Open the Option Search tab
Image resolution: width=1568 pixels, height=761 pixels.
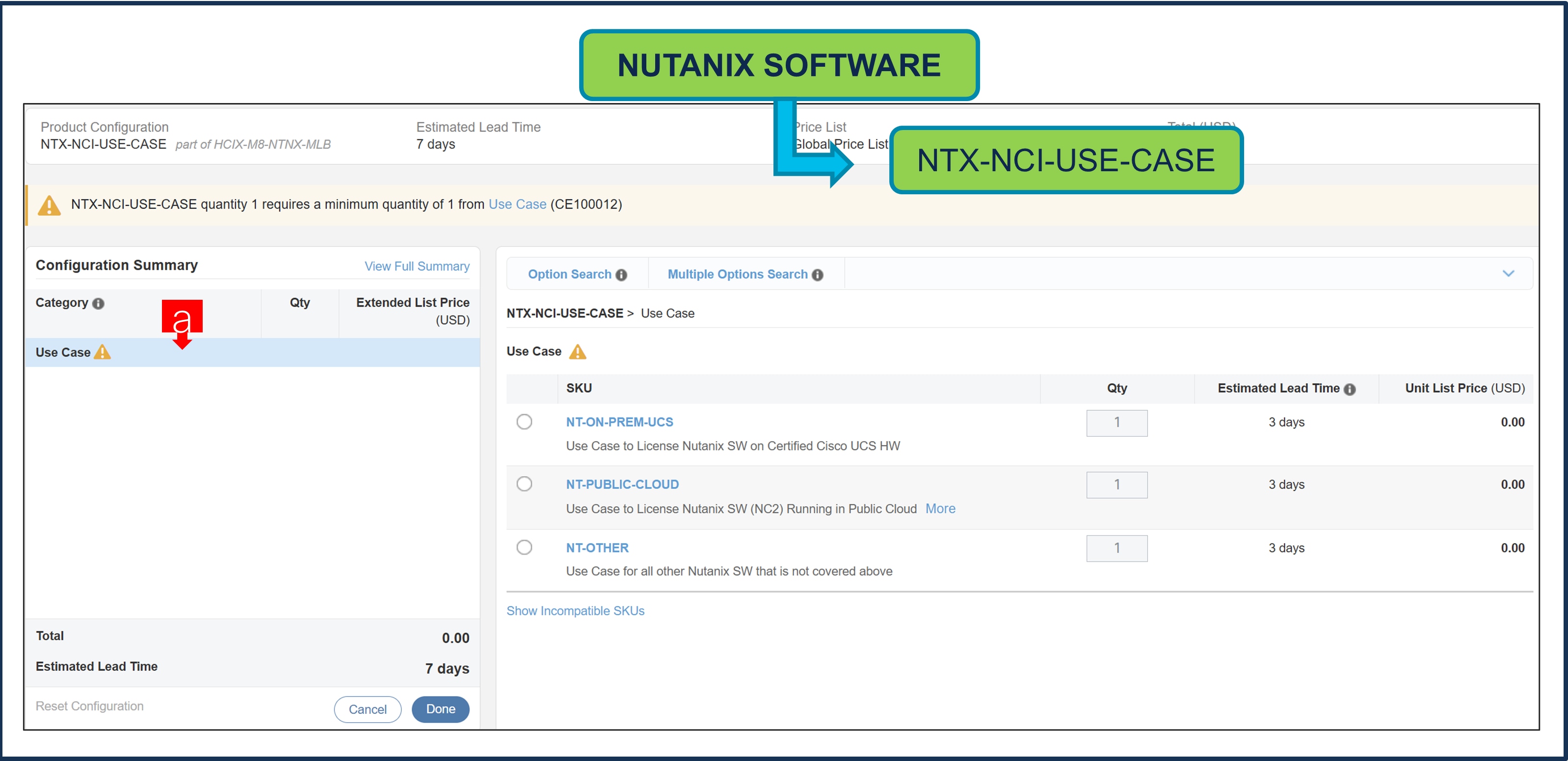click(577, 274)
